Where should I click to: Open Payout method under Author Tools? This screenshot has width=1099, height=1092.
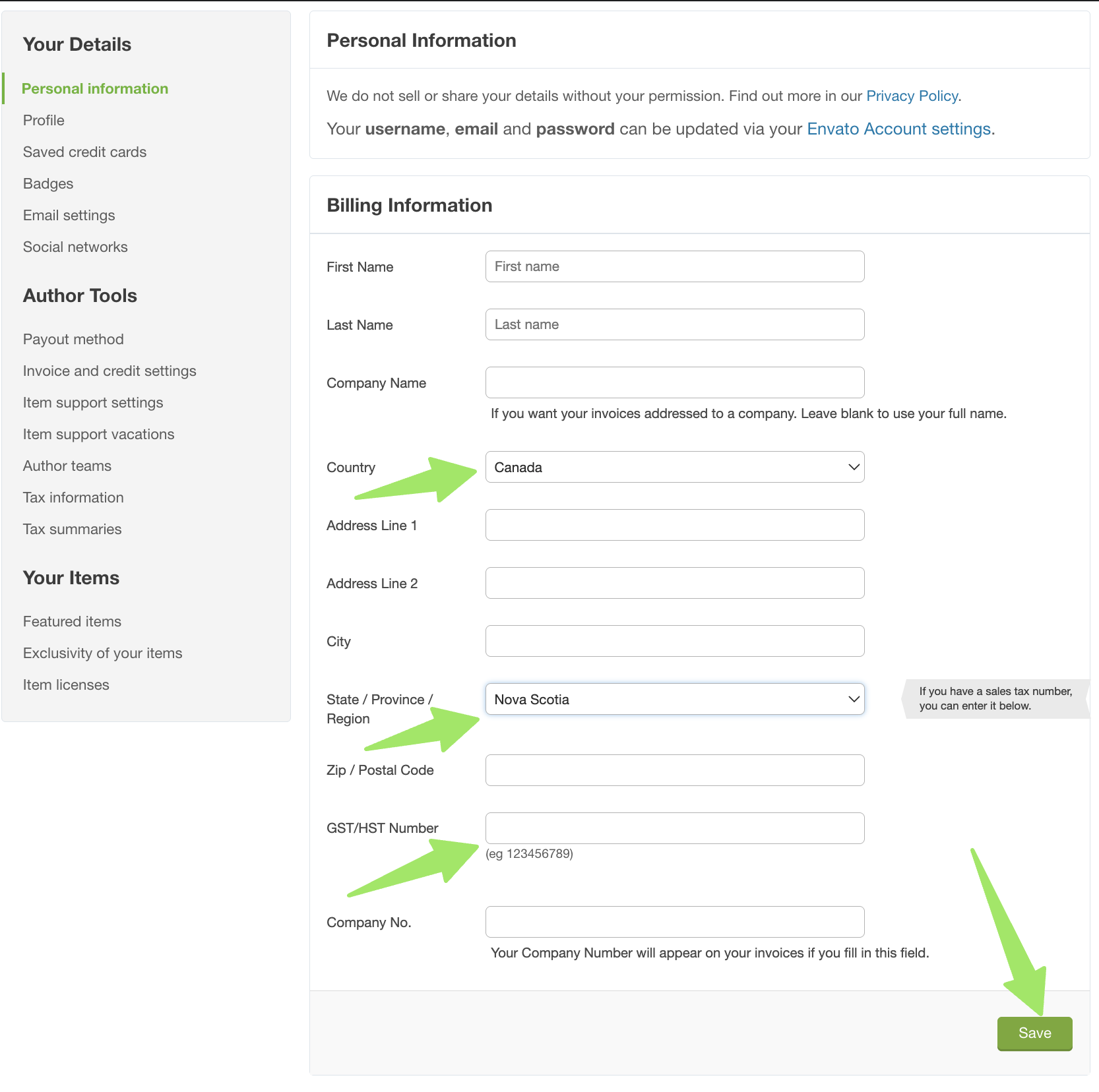click(73, 340)
